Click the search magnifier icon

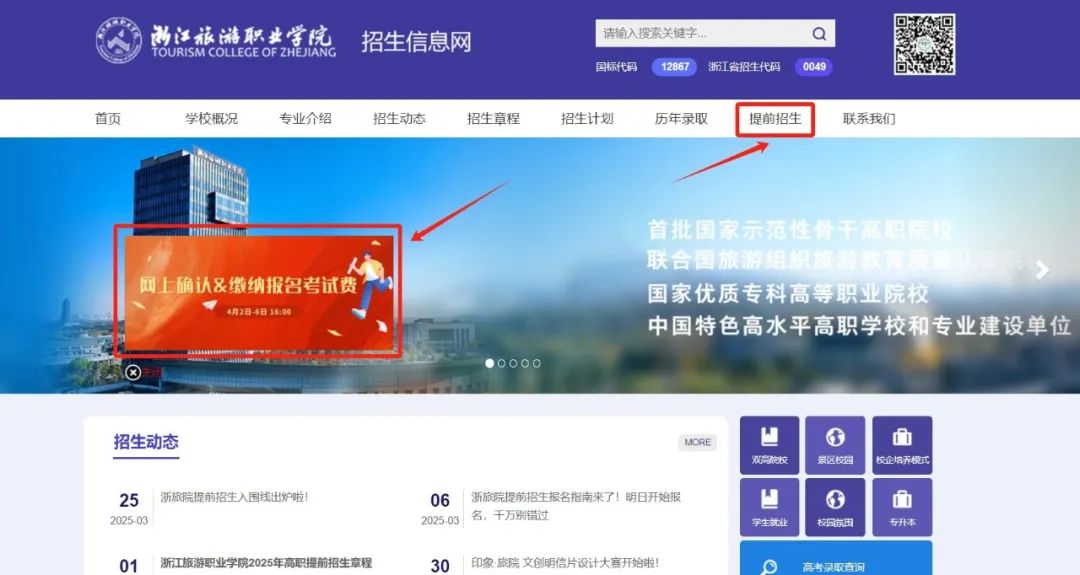pyautogui.click(x=819, y=34)
